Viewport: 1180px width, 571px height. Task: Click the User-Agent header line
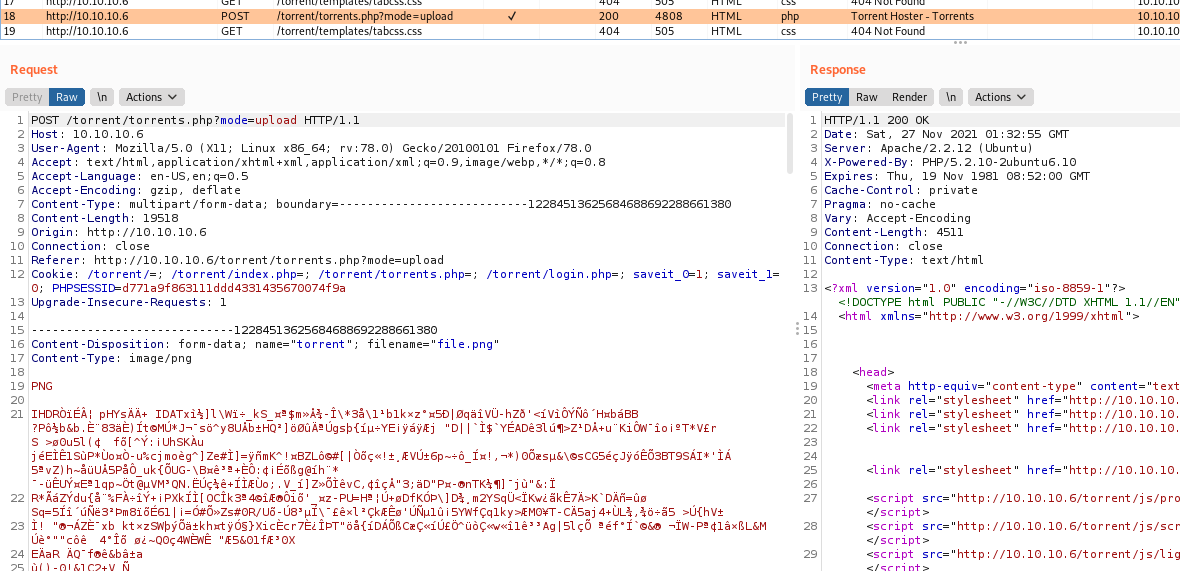tap(311, 148)
